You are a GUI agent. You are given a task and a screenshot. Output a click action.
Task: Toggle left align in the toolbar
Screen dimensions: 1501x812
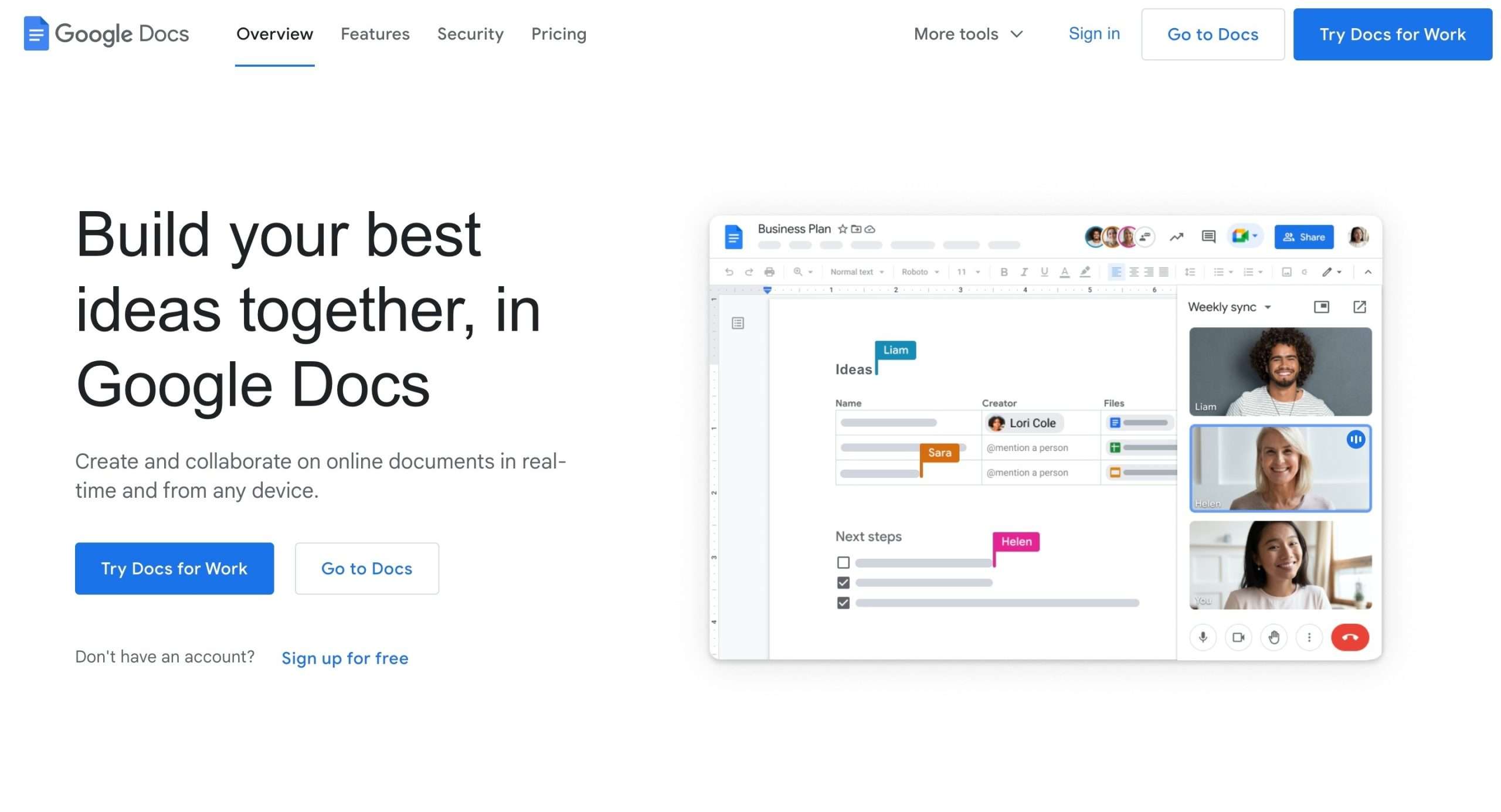[1116, 272]
